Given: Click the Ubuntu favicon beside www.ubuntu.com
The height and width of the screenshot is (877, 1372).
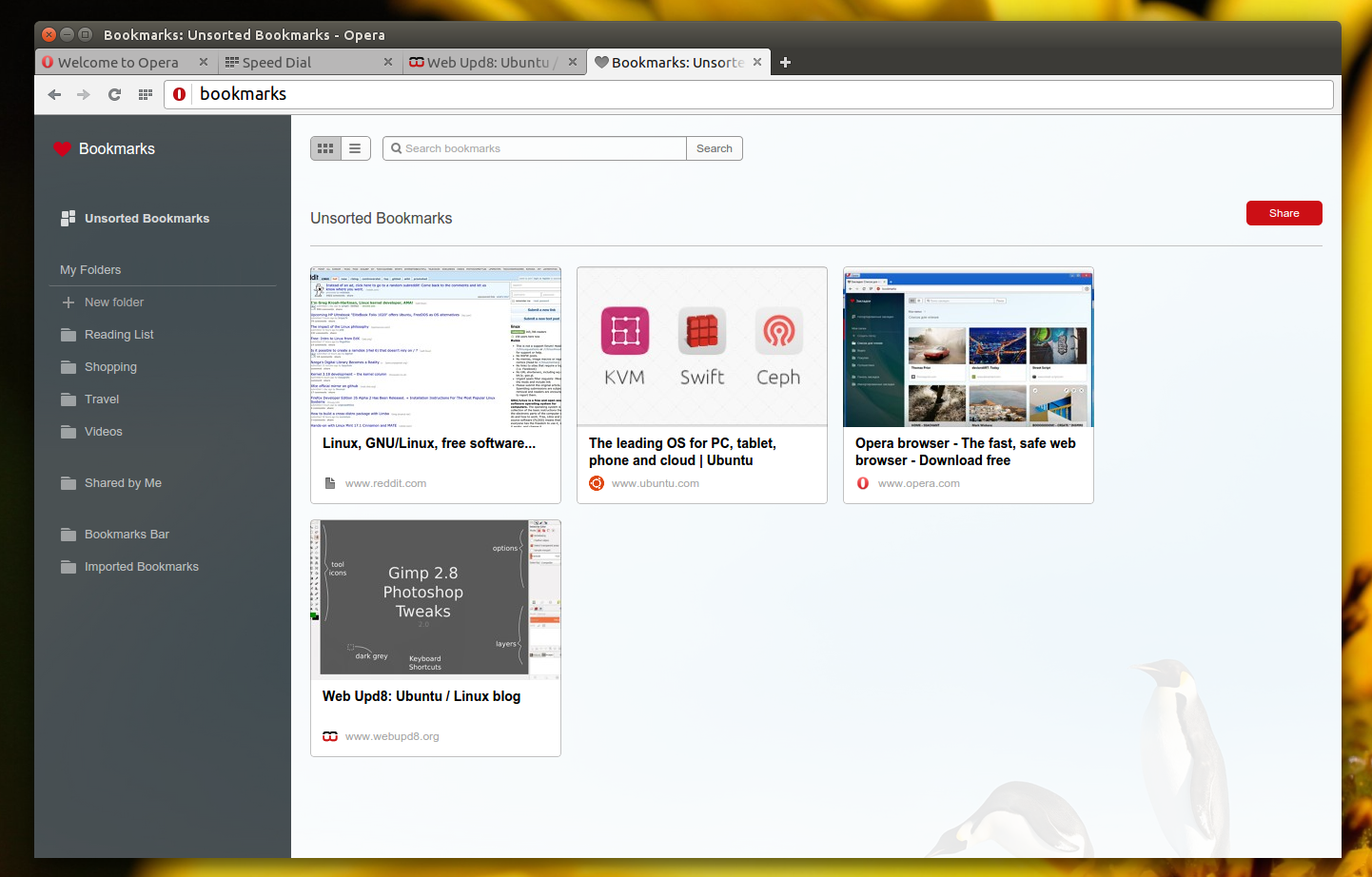Looking at the screenshot, I should point(597,483).
